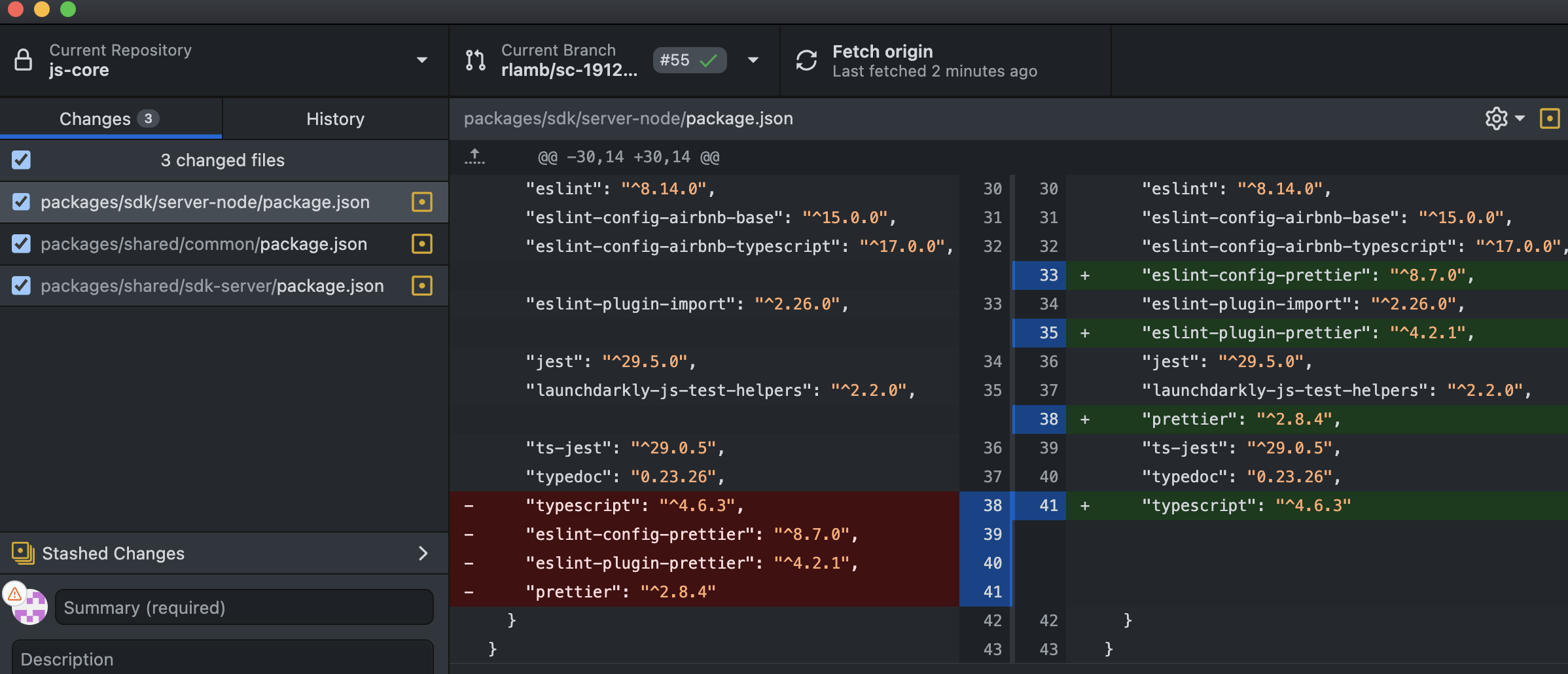Click the Fetch origin sync icon
1568x674 pixels.
[806, 60]
